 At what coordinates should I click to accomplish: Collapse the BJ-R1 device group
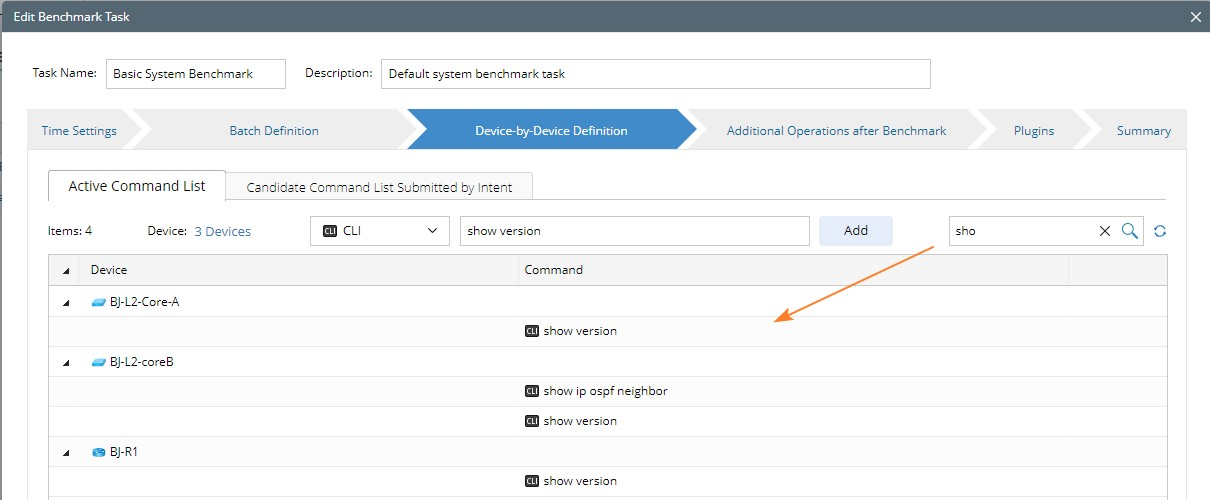tap(66, 452)
